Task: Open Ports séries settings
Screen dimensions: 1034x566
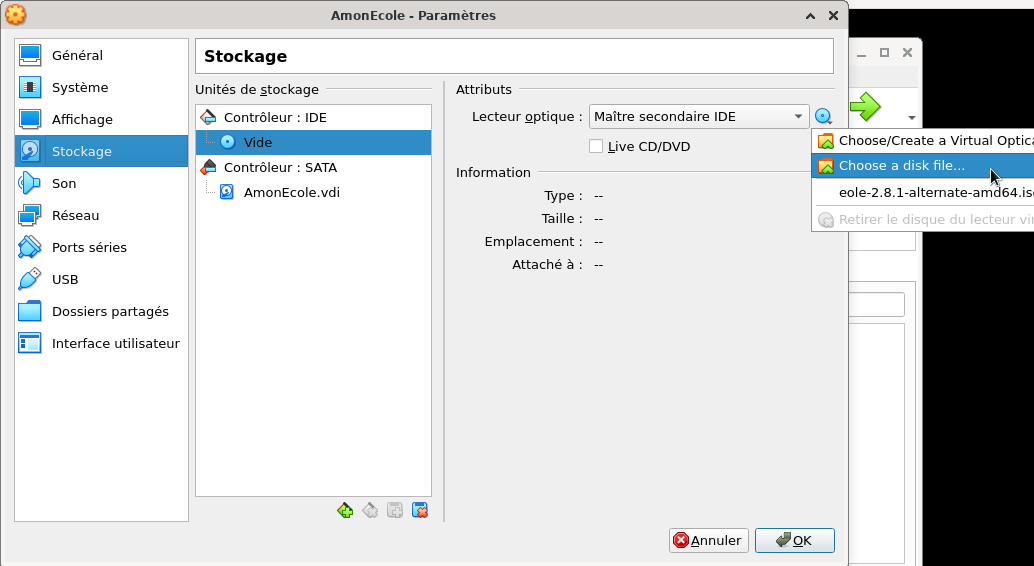Action: point(102,247)
